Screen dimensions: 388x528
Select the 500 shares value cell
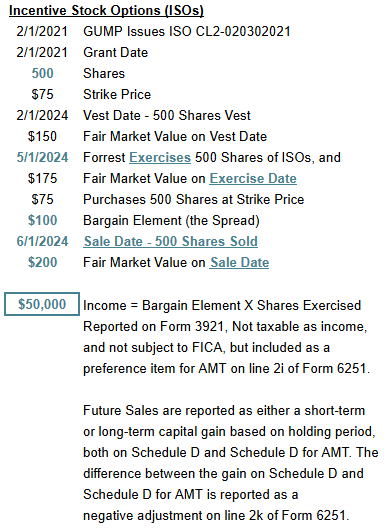click(x=42, y=73)
